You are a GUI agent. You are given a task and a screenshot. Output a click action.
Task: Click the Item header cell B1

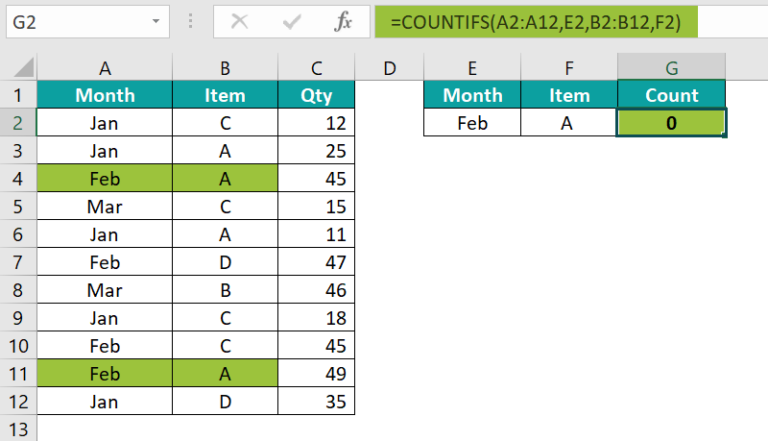coord(225,95)
